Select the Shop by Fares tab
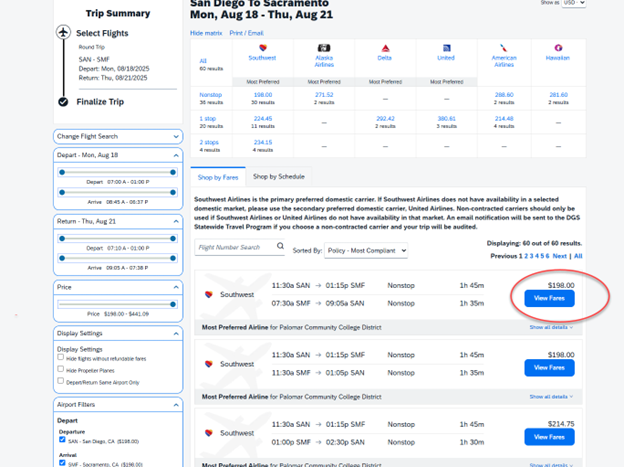Image resolution: width=624 pixels, height=467 pixels. coord(218,177)
